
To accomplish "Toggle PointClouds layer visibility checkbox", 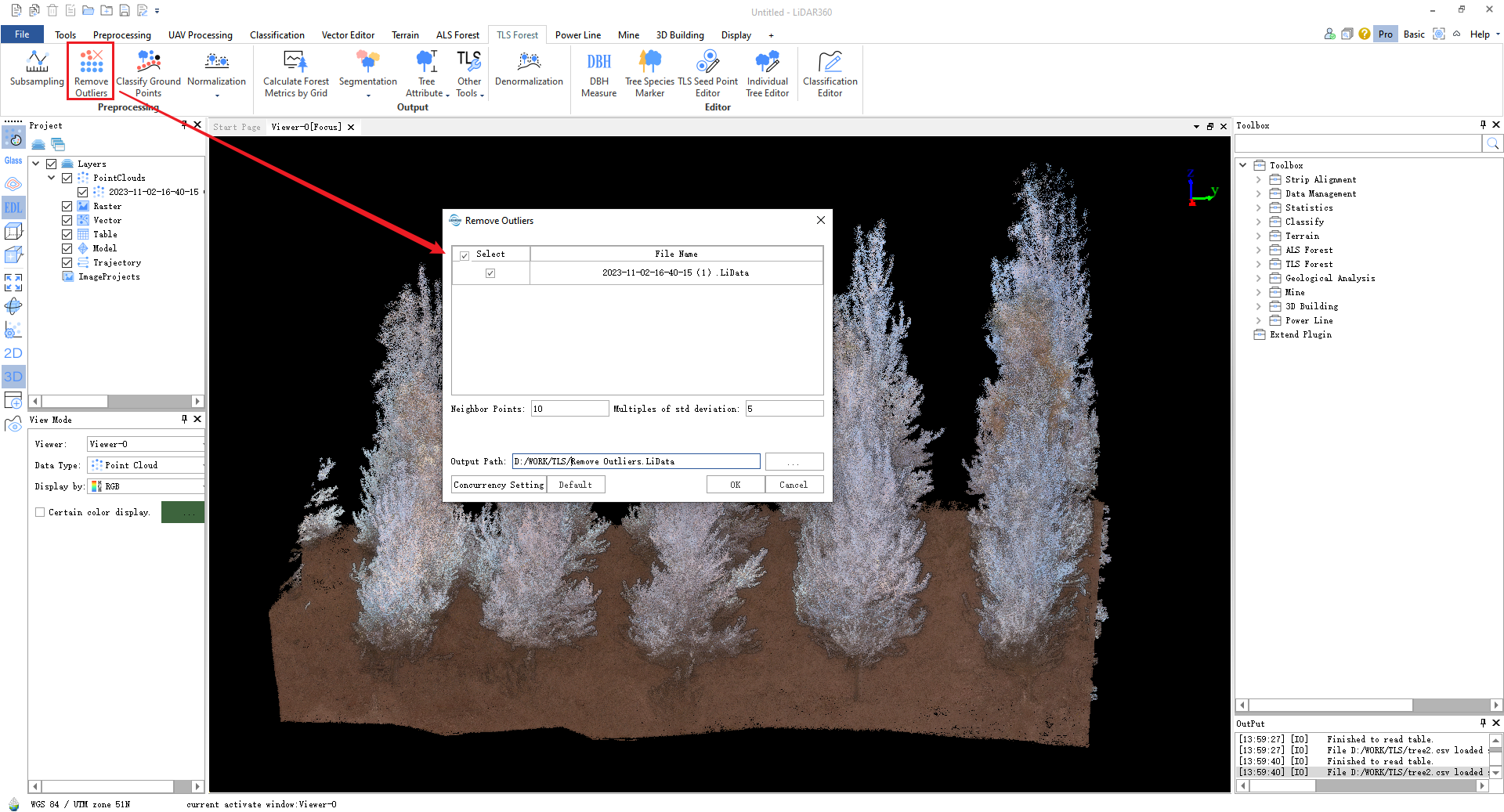I will [x=67, y=178].
